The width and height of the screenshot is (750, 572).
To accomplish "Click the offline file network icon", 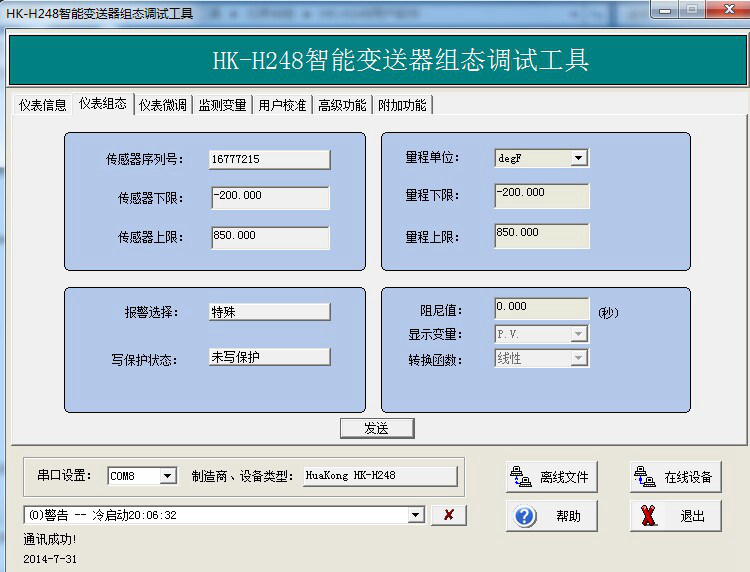I will [520, 477].
